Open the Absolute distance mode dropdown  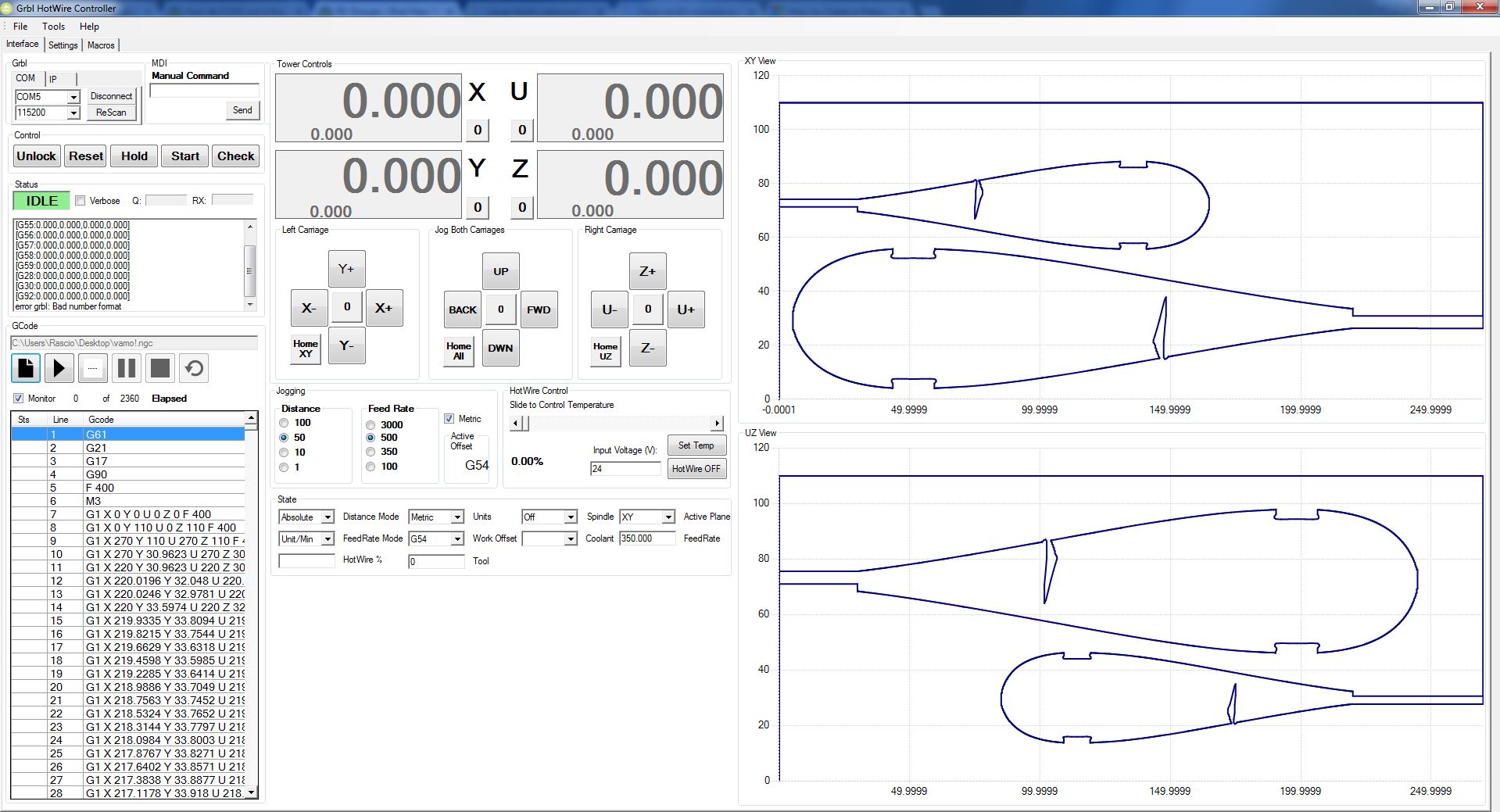point(328,517)
